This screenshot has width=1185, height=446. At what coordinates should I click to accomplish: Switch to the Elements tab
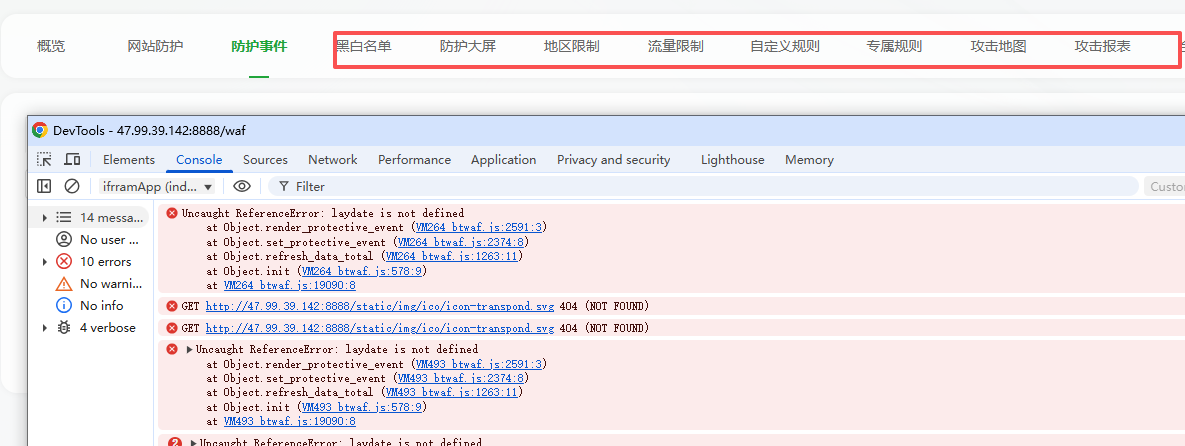point(128,160)
